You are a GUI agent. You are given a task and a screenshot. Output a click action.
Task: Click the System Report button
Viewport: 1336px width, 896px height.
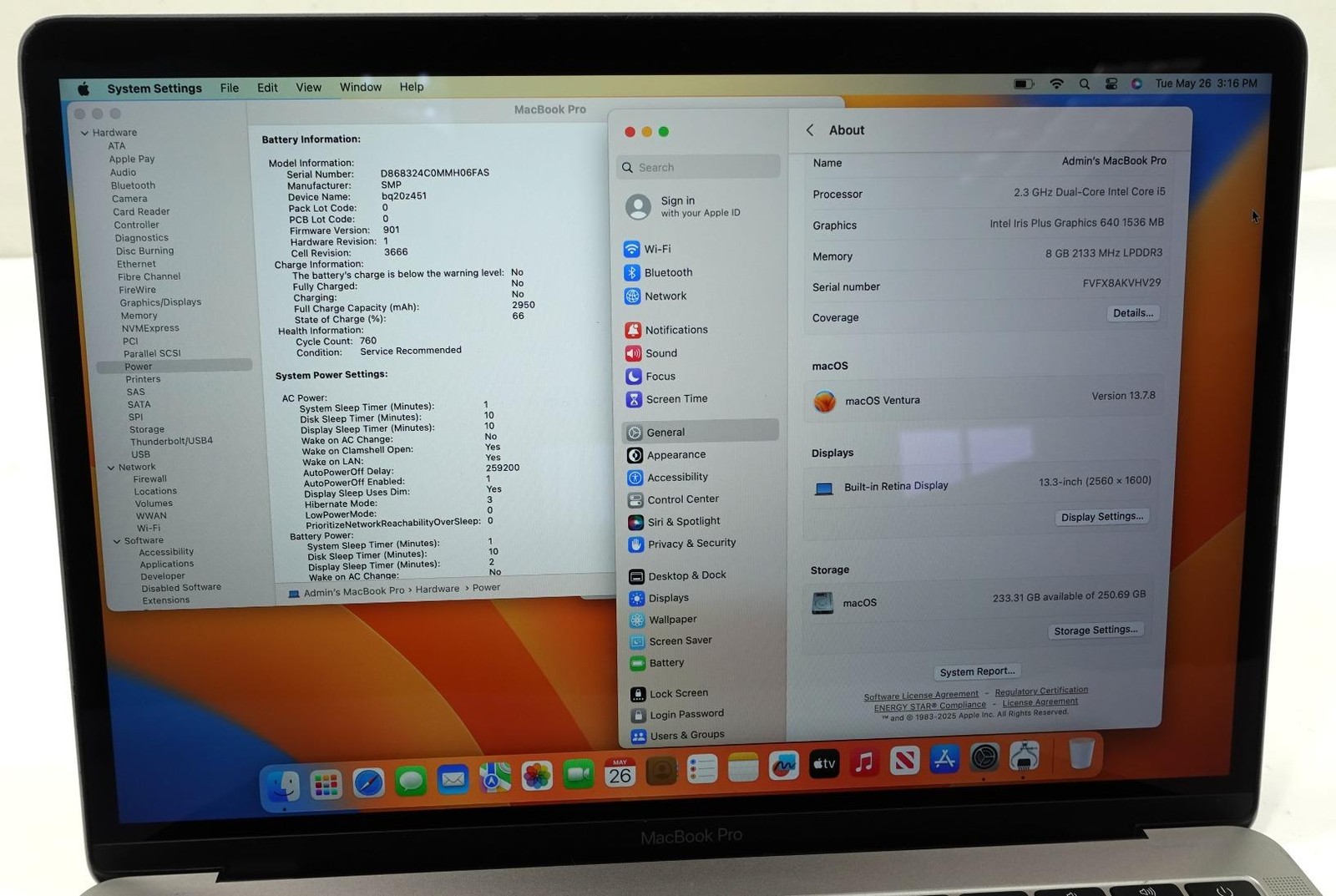pyautogui.click(x=977, y=671)
